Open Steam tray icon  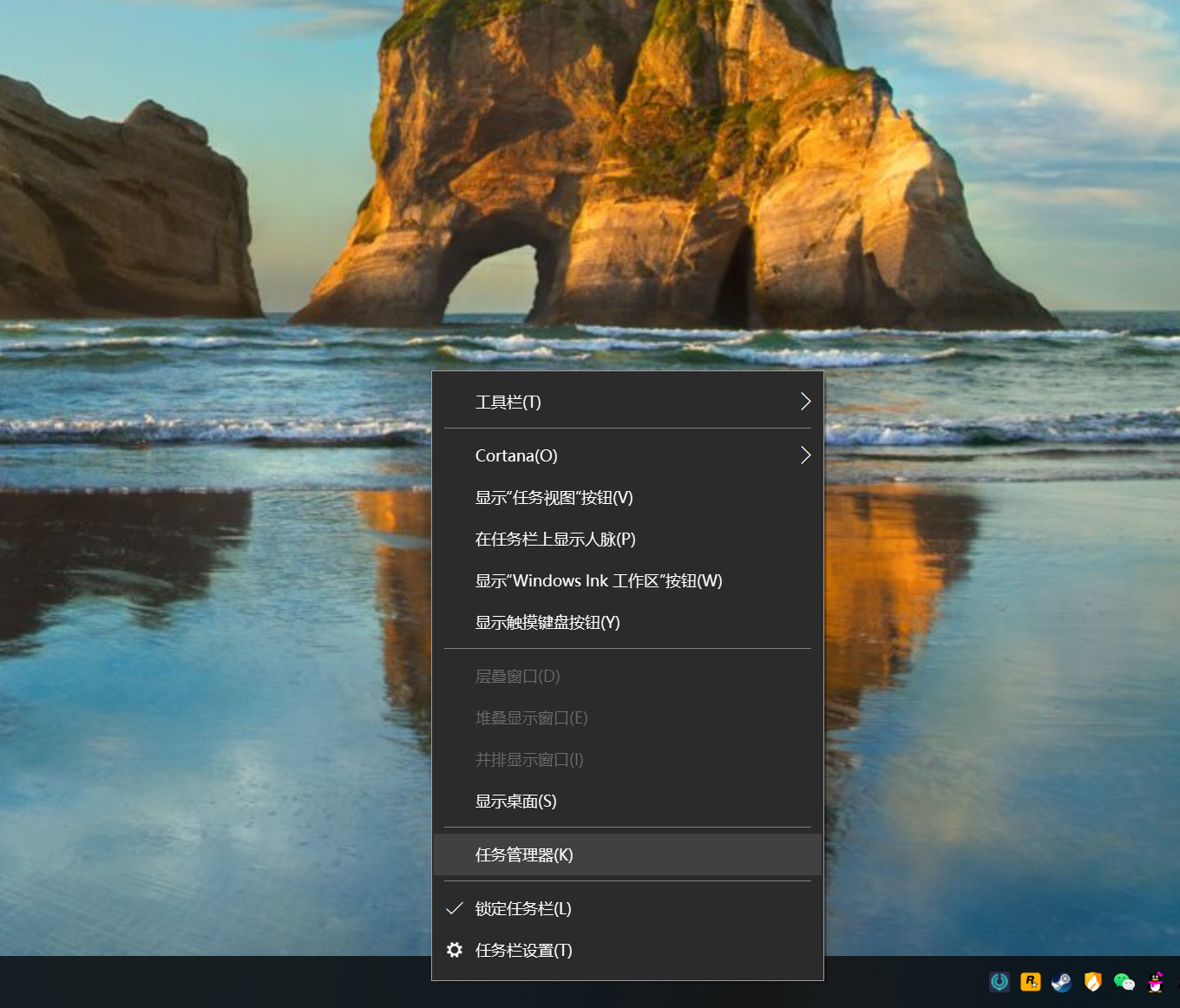coord(1061,981)
